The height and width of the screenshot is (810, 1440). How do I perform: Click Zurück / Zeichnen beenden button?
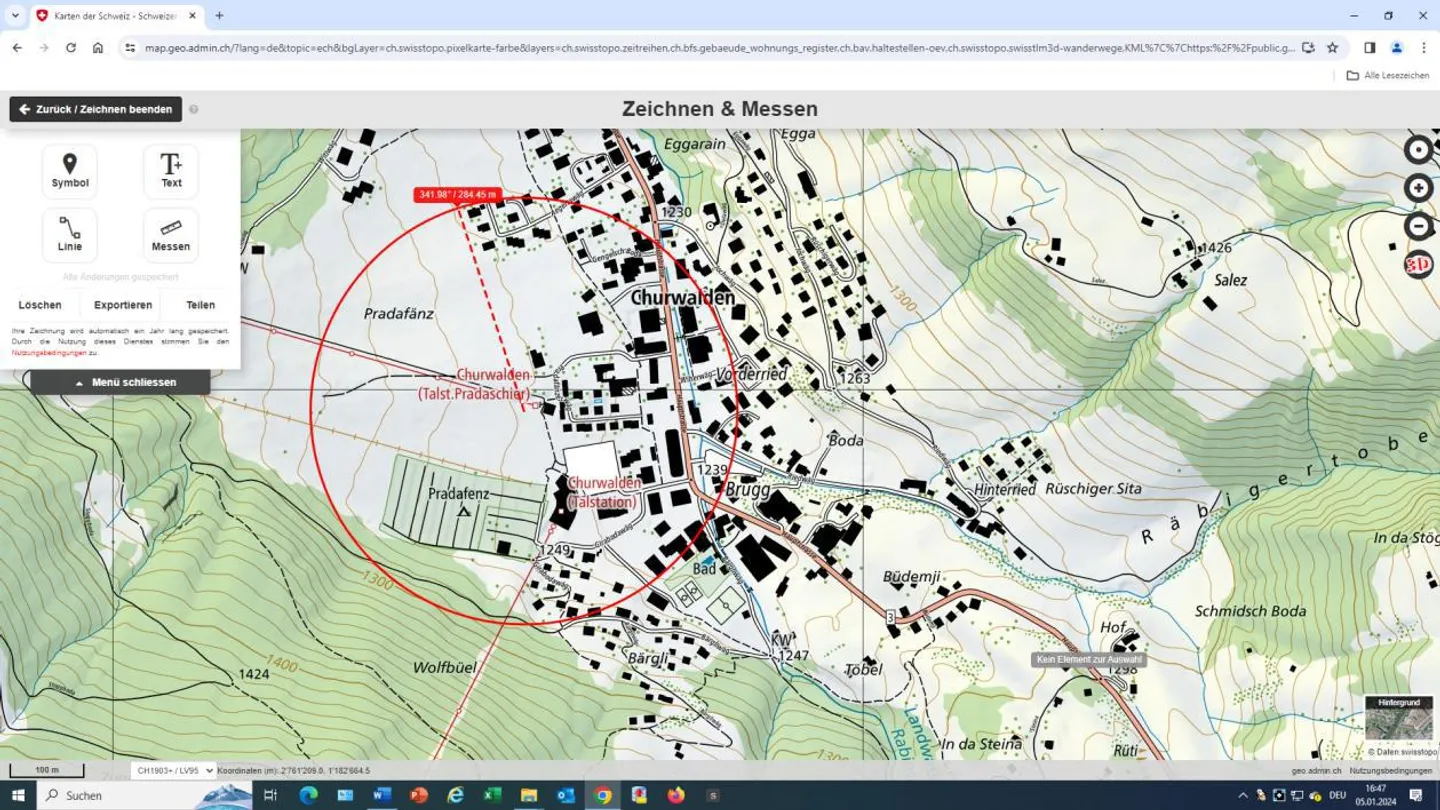(96, 109)
